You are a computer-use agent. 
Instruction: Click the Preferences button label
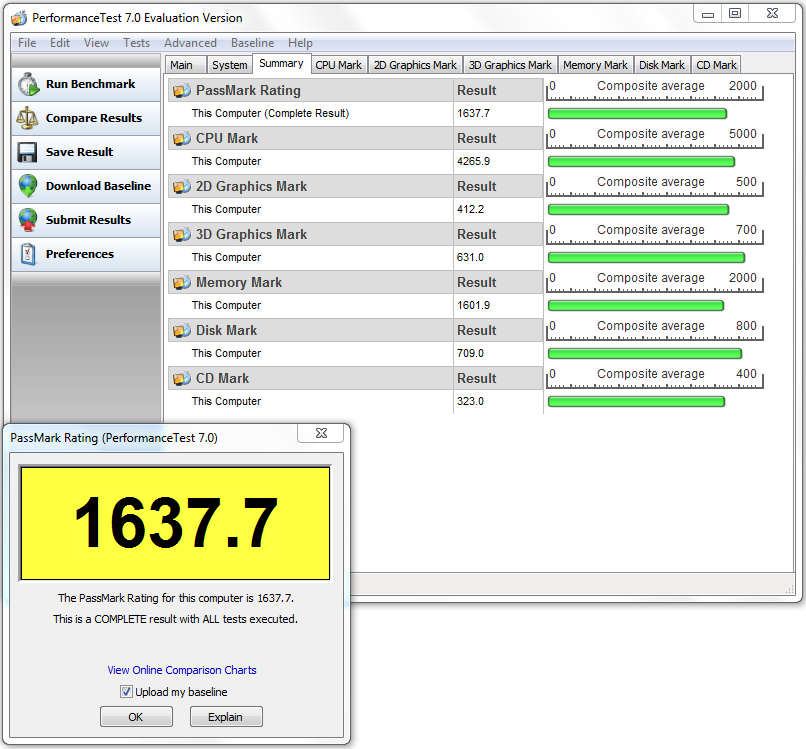(80, 253)
